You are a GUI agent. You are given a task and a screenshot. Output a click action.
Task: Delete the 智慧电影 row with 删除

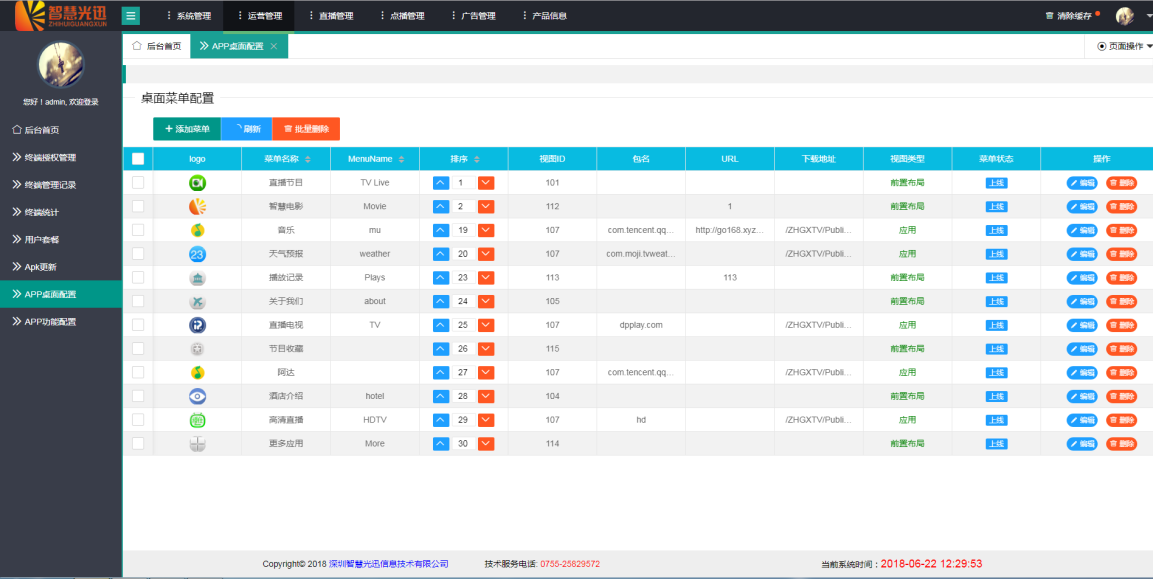[x=1121, y=207]
